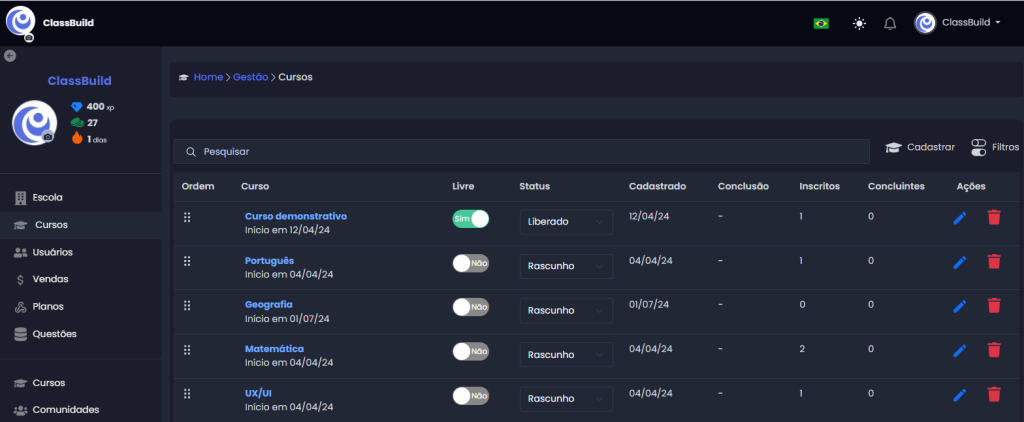The width and height of the screenshot is (1024, 422).
Task: Open Rascunho status dropdown for UX/UI
Action: pos(566,399)
